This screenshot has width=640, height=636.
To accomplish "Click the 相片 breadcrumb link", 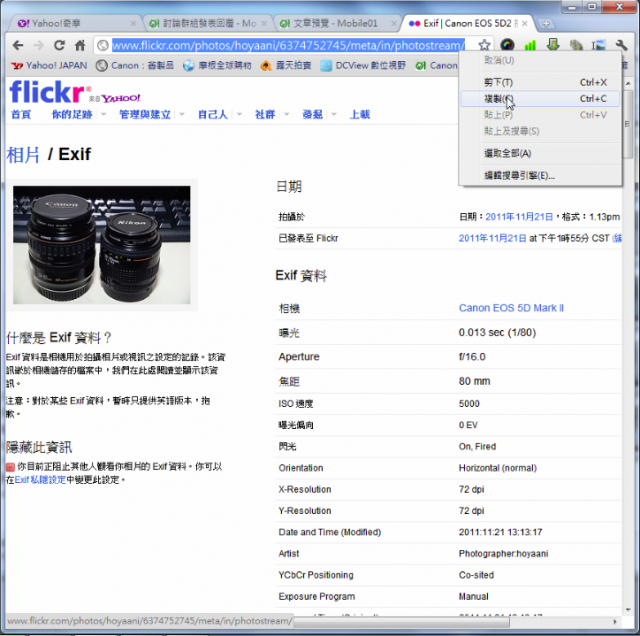I will click(x=23, y=155).
